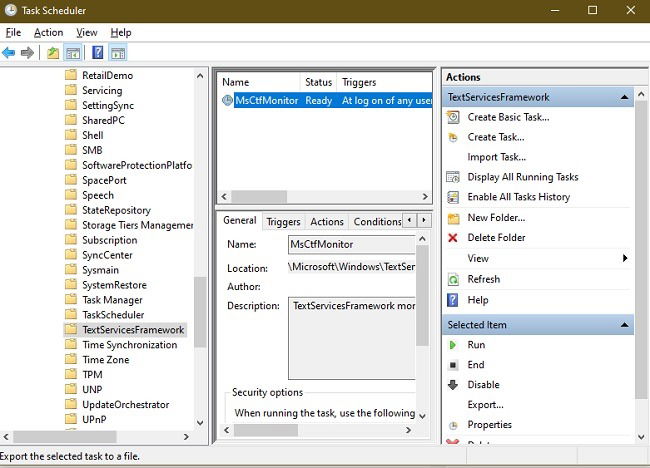Click the Task Scheduler title bar clock icon
This screenshot has width=650, height=468.
(10, 10)
